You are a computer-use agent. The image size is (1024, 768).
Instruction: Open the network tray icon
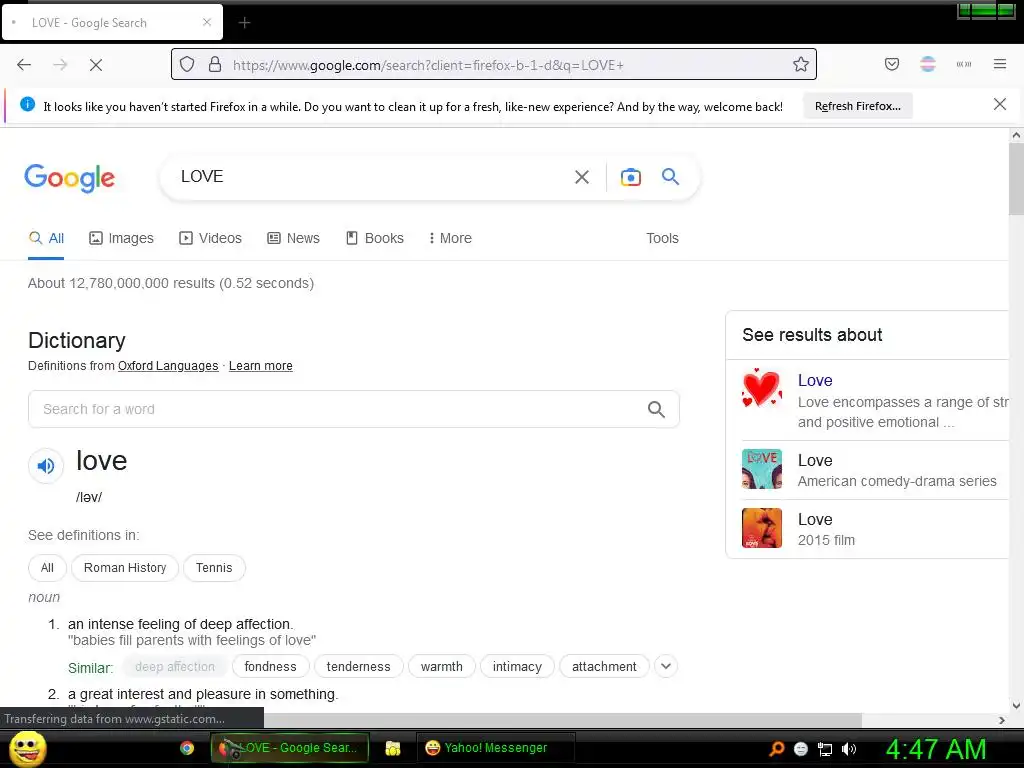point(825,750)
